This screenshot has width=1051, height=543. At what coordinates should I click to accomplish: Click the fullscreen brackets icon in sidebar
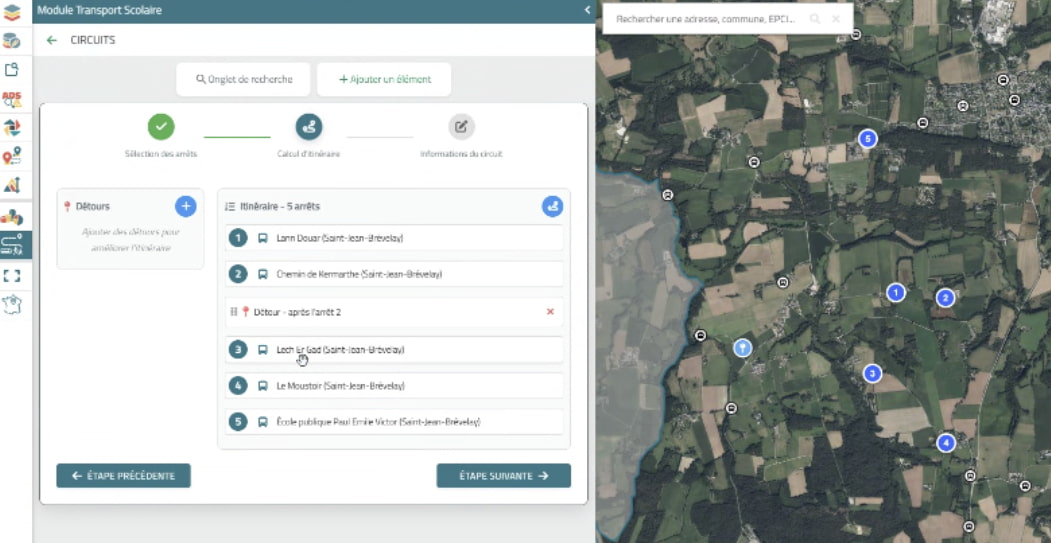tap(12, 275)
